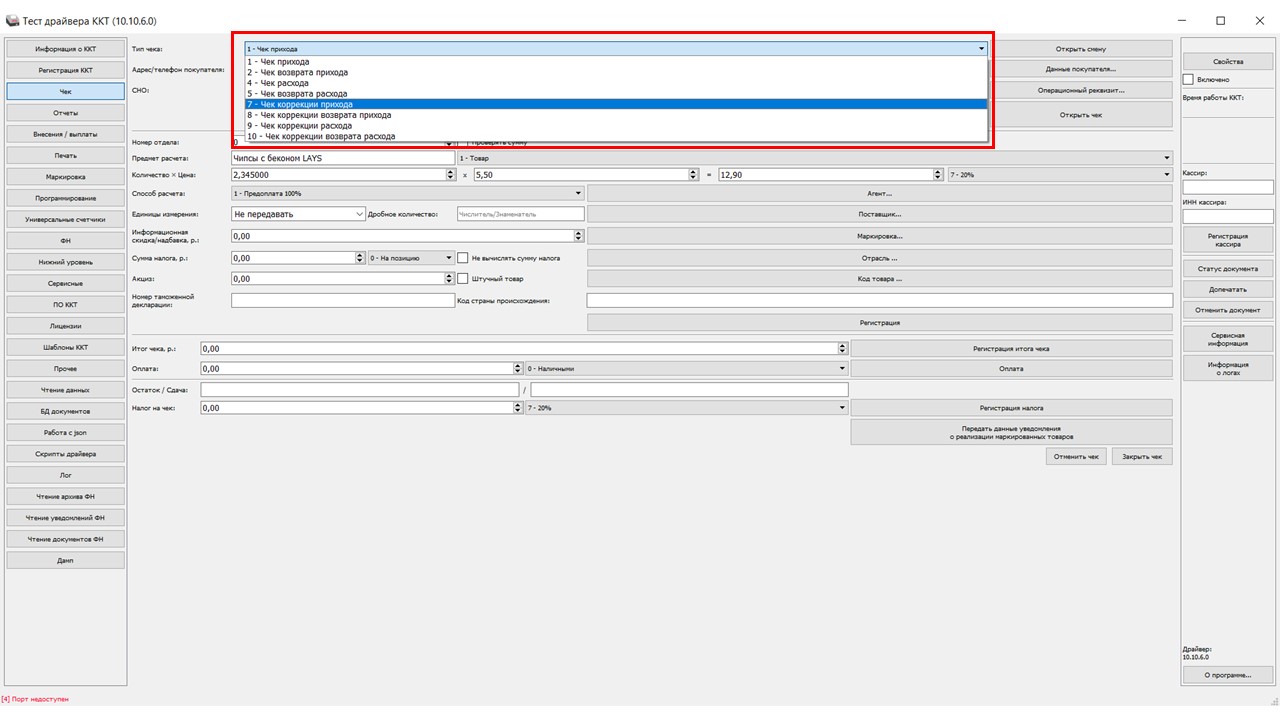Click the 'О программе...' button
The image size is (1280, 720).
(x=1227, y=675)
